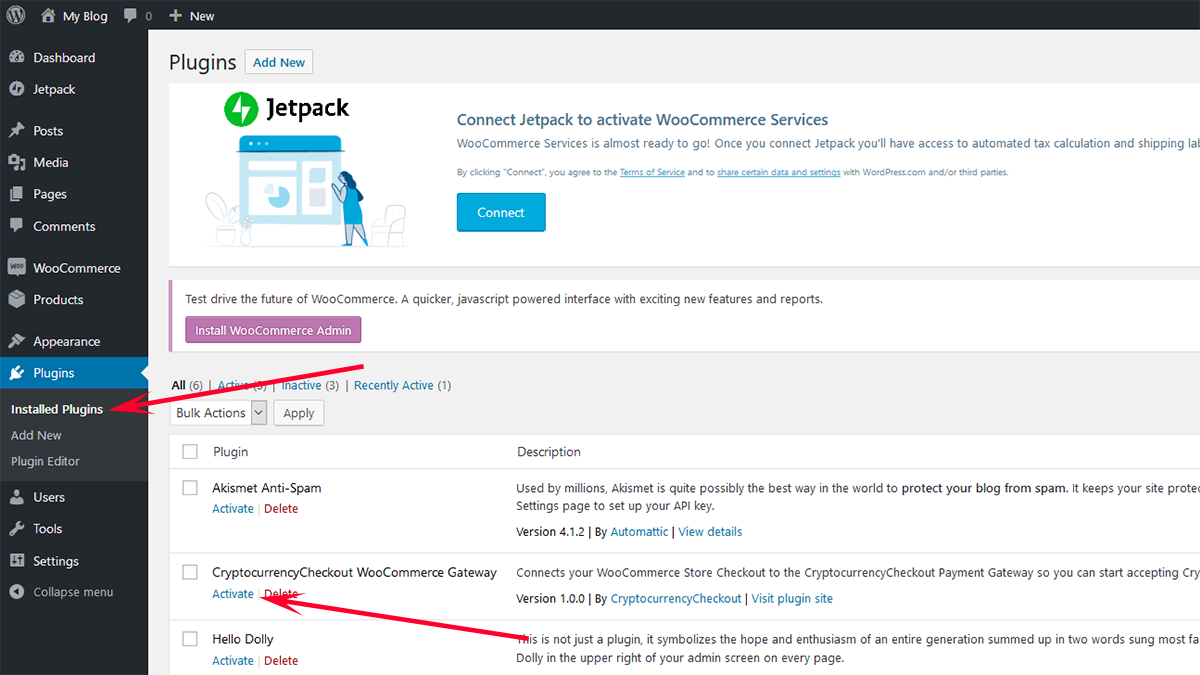Image resolution: width=1200 pixels, height=675 pixels.
Task: Click the My Blog site name
Action: point(85,16)
